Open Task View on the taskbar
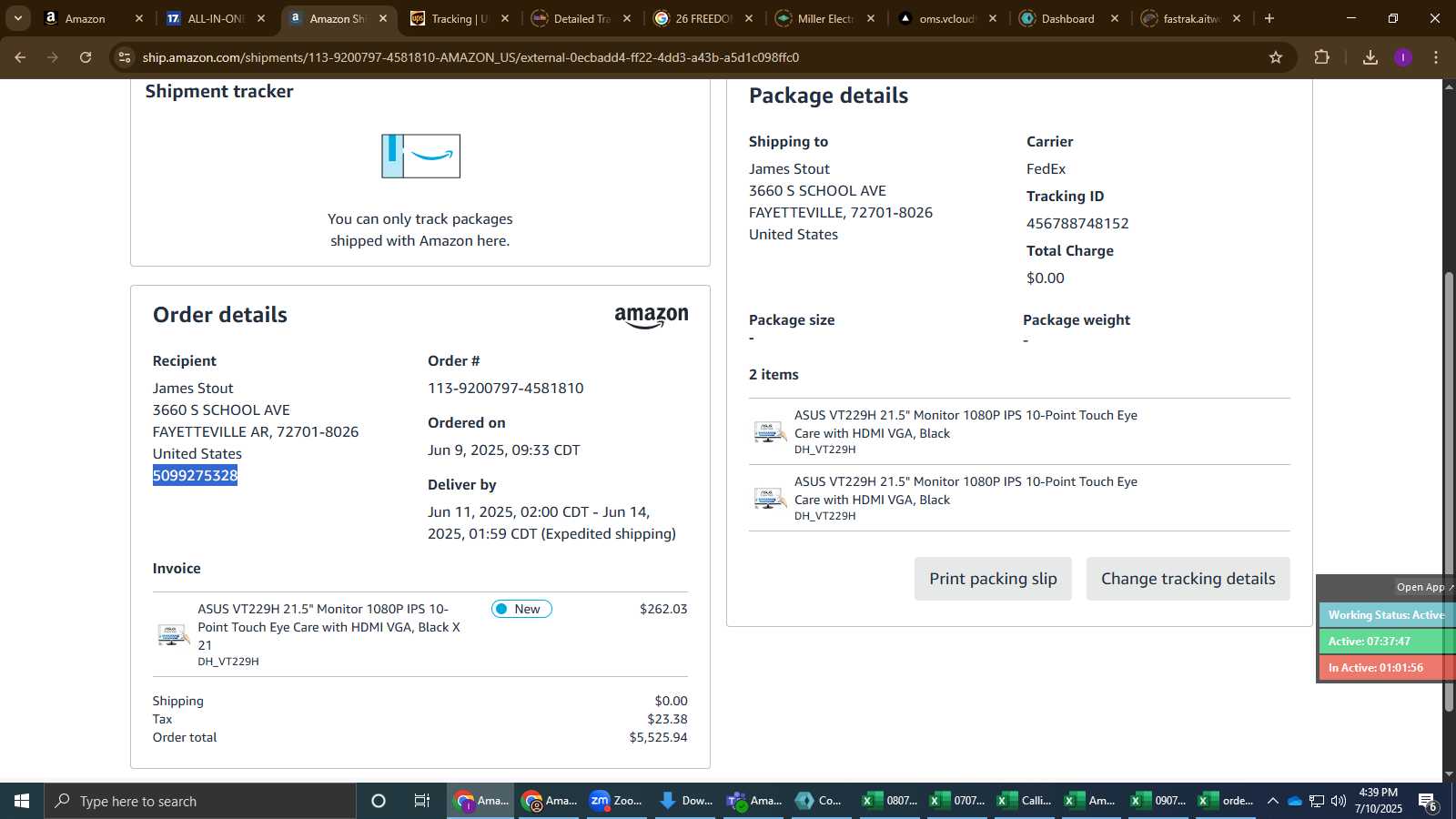The width and height of the screenshot is (1456, 819). 422,801
